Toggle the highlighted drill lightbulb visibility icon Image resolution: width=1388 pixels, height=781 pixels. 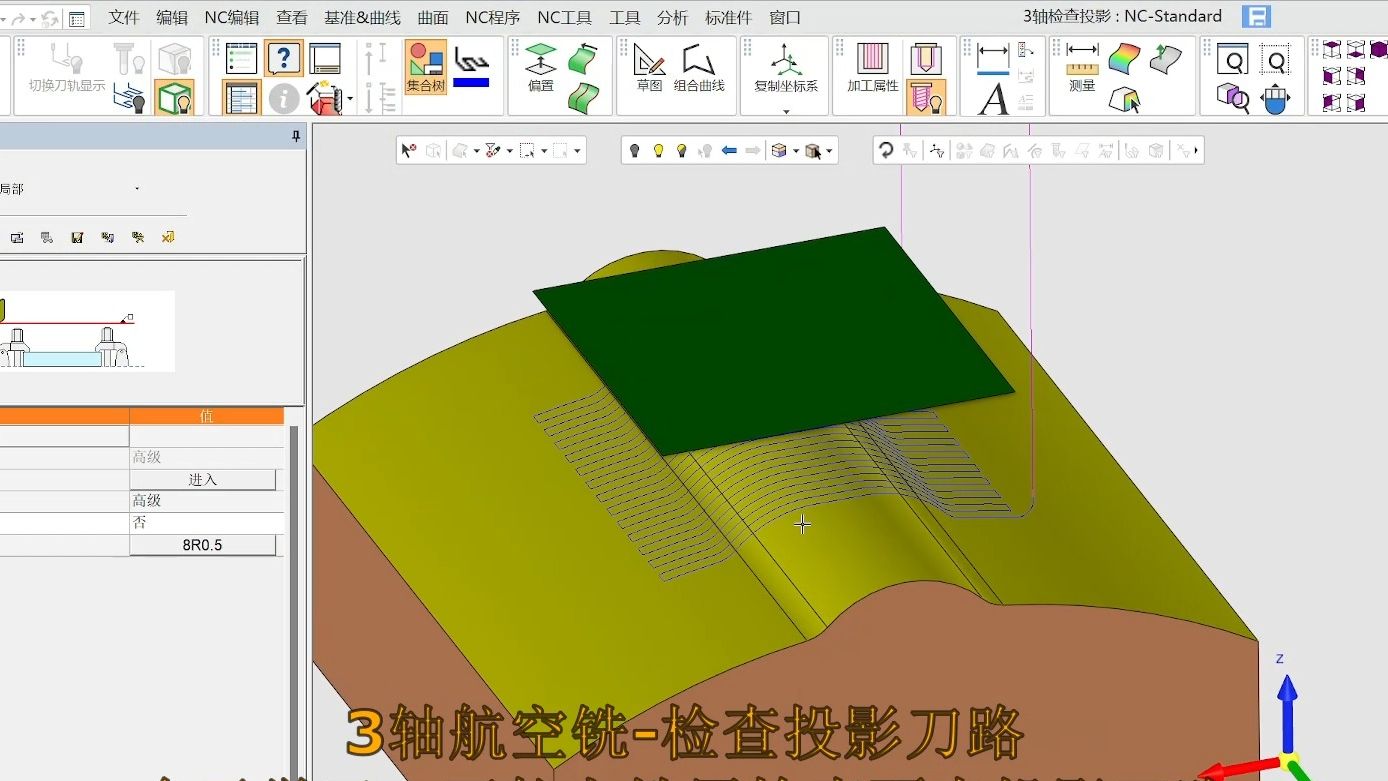coord(927,99)
